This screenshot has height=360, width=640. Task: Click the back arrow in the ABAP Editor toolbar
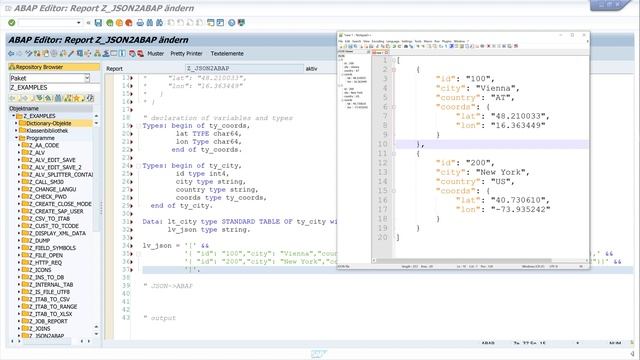coord(11,53)
